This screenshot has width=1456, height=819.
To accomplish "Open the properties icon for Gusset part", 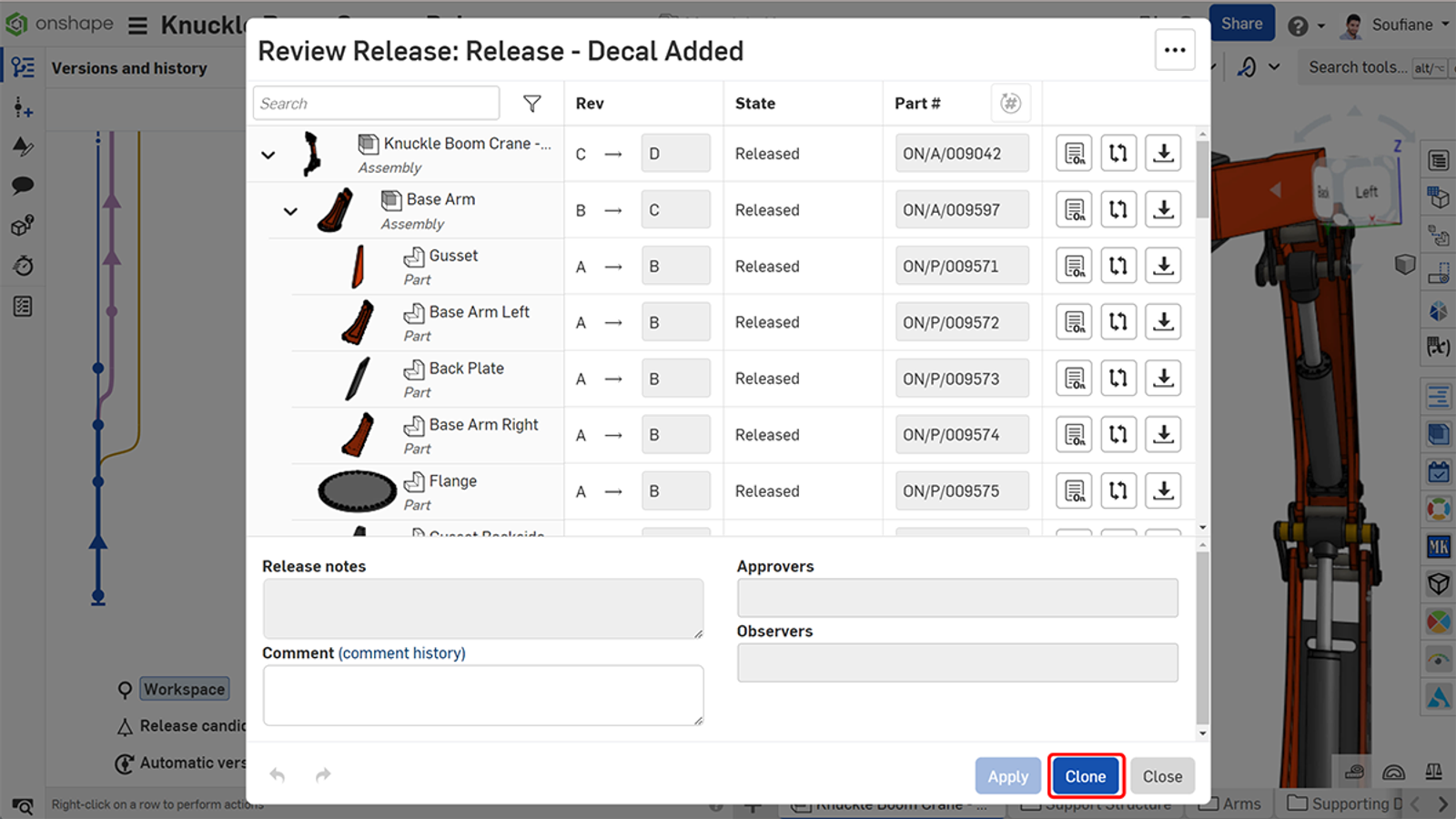I will 1073,265.
